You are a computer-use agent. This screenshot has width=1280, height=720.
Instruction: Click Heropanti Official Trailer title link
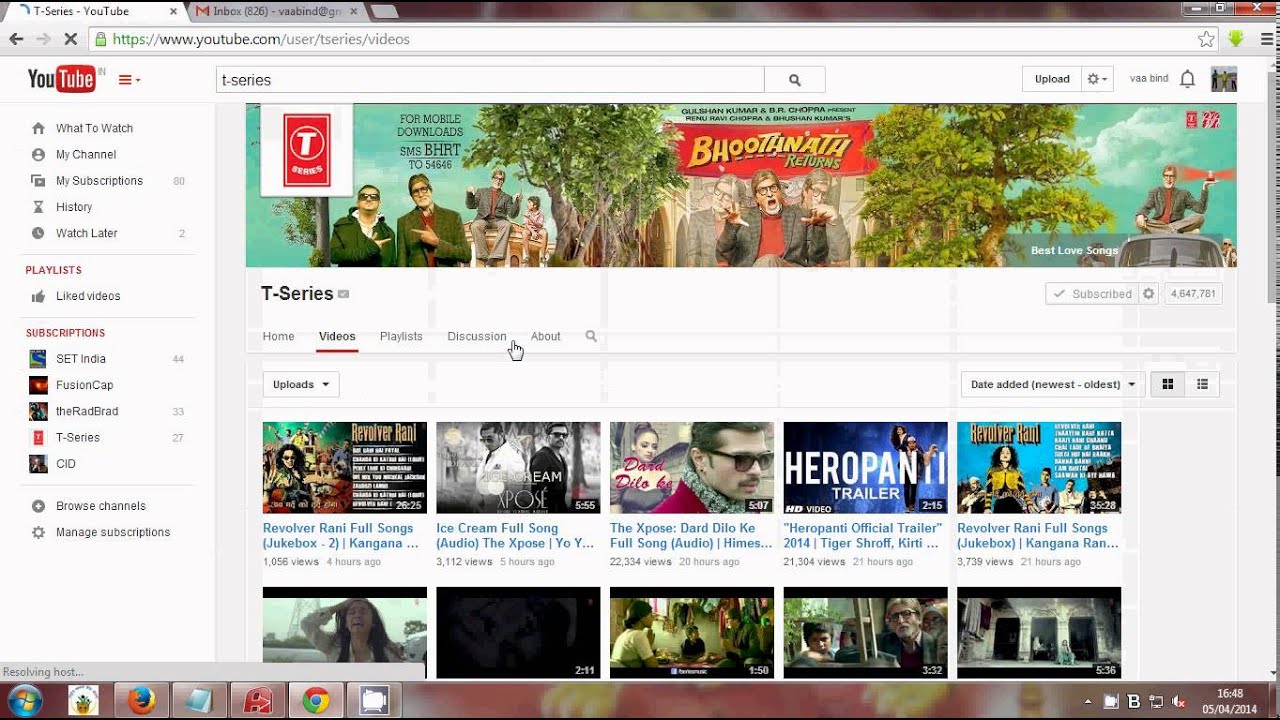coord(863,536)
